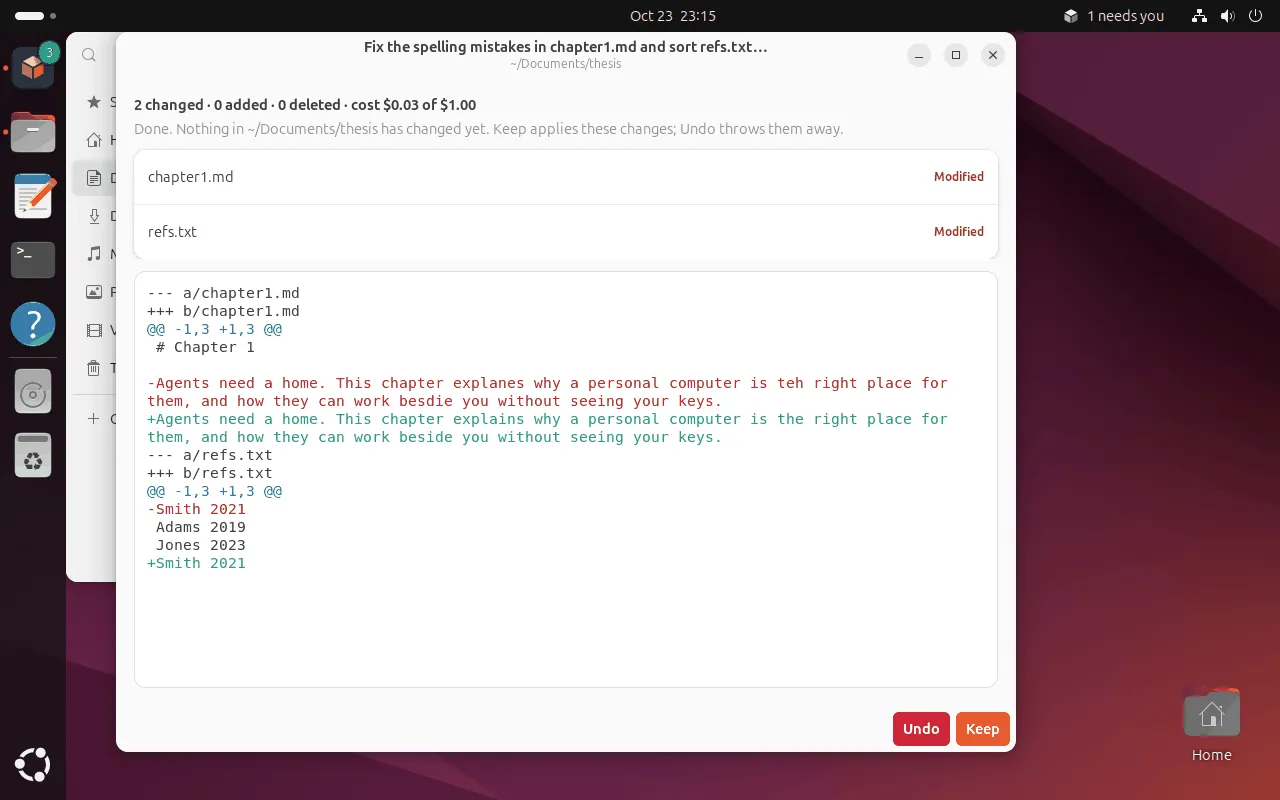The image size is (1280, 800).
Task: Select Documents icon in Files sidebar
Action: [x=94, y=178]
